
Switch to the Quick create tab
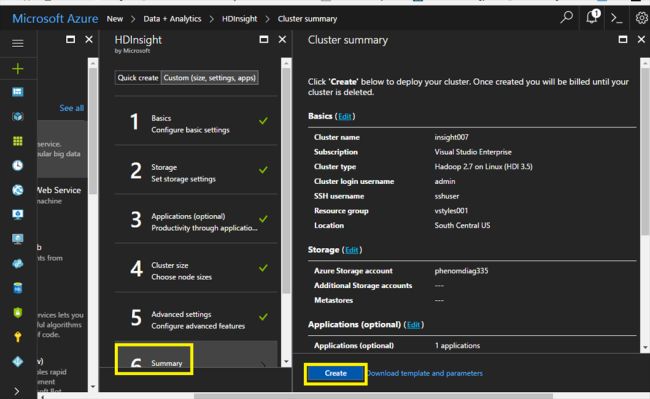tap(138, 78)
